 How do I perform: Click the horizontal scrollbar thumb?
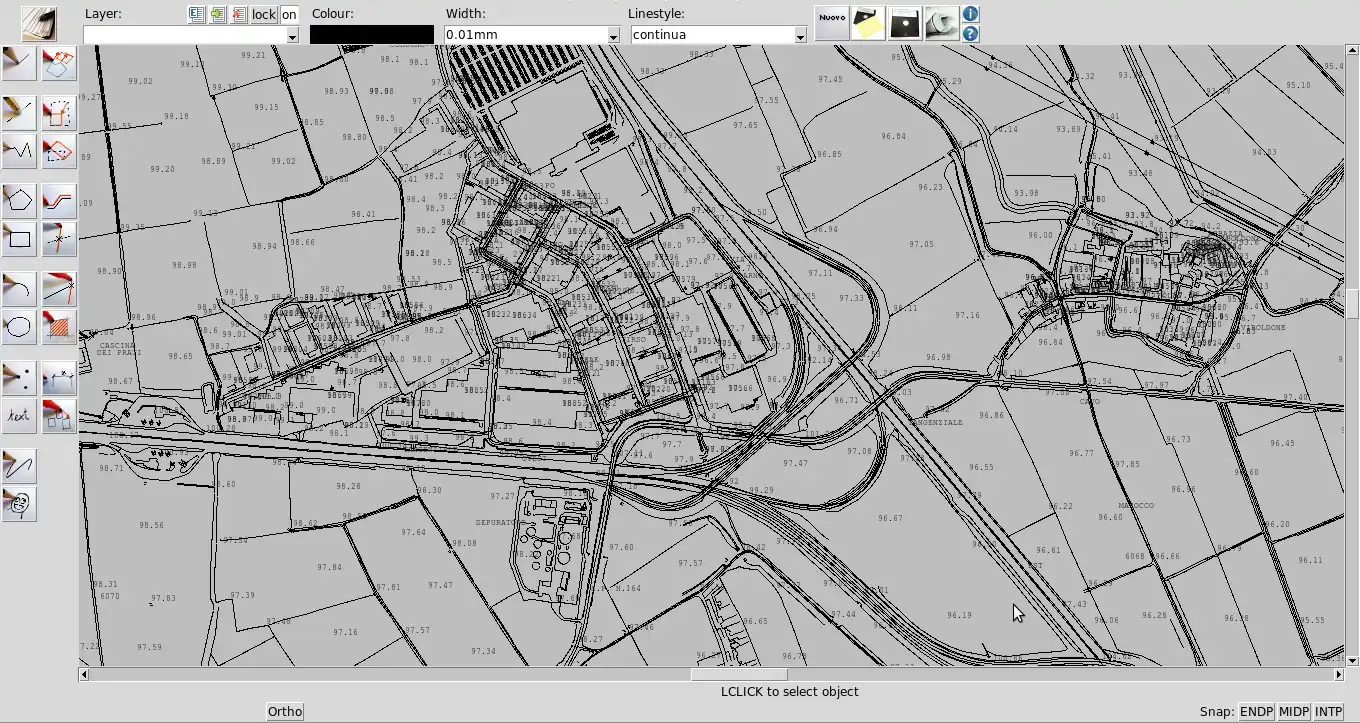click(738, 675)
